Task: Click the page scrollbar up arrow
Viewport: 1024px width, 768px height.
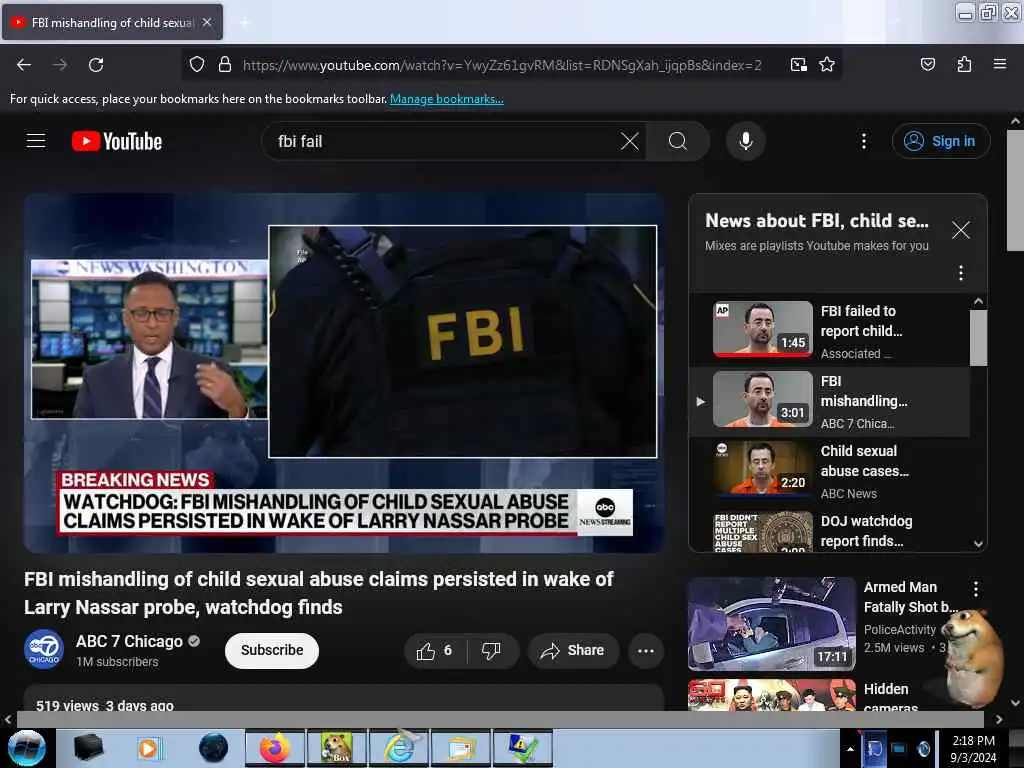Action: [x=1015, y=121]
